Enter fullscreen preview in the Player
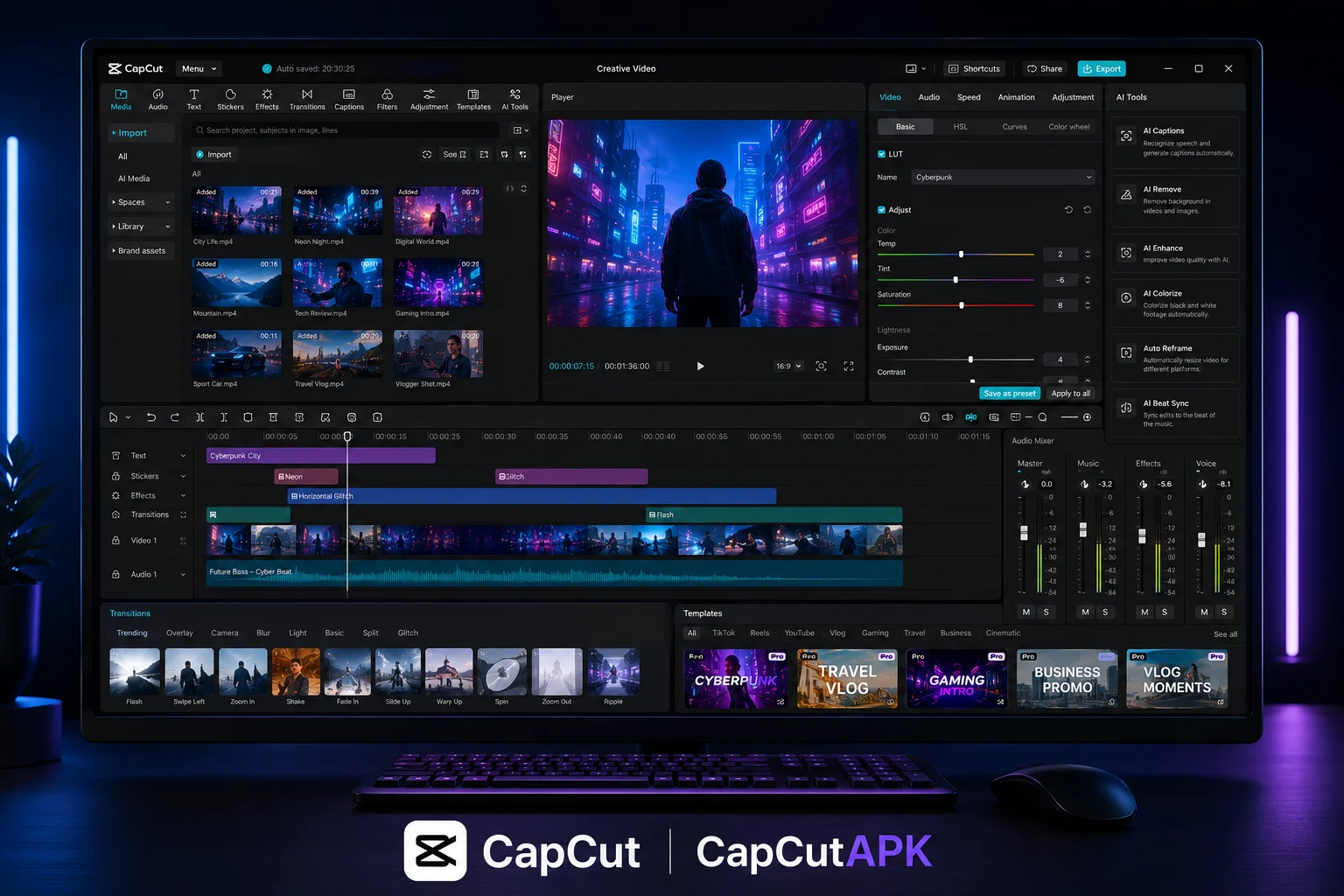The height and width of the screenshot is (896, 1344). (x=849, y=366)
